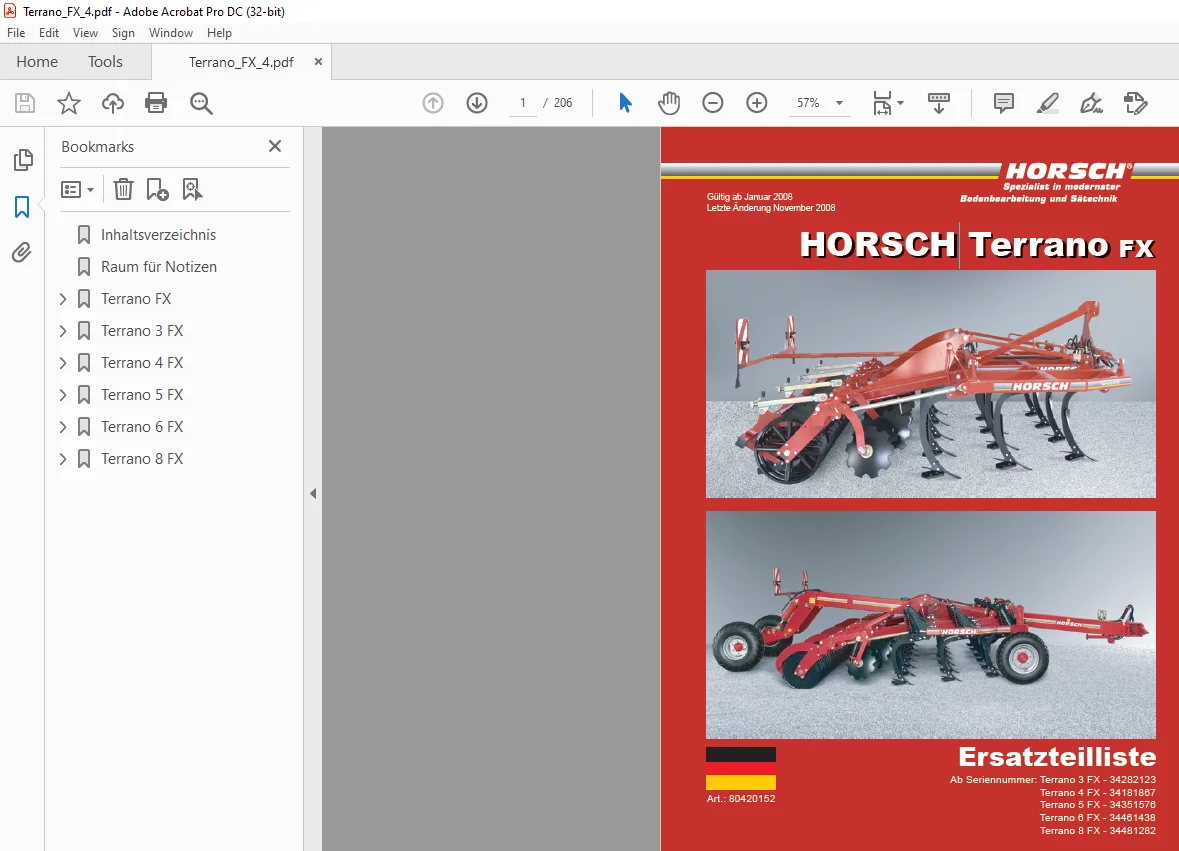Close the Terrano_FX_4.pdf tab

[318, 62]
